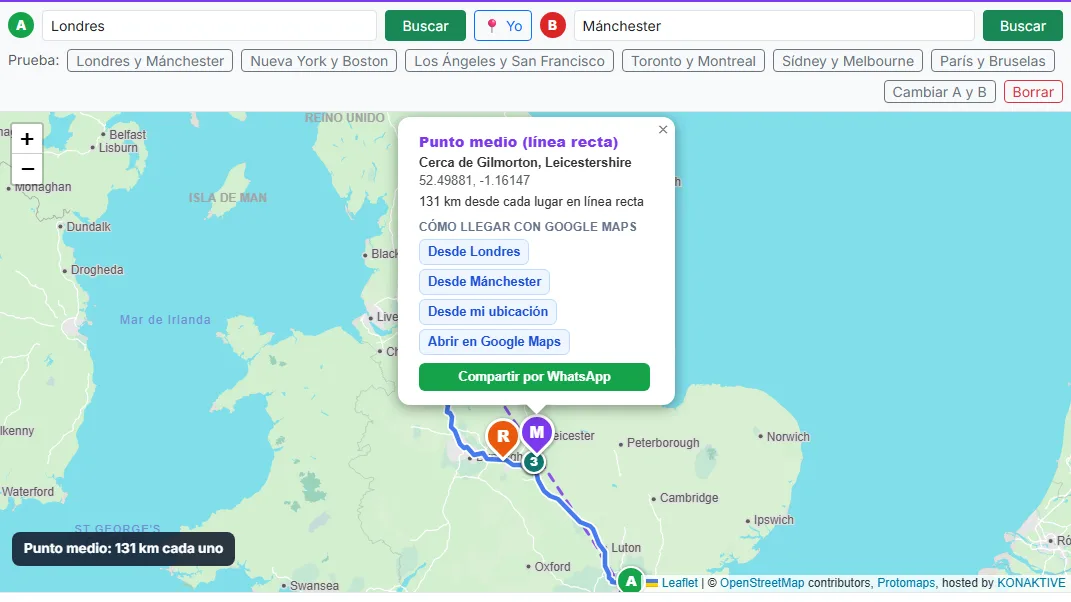
Task: Get directions Desde Londres
Action: click(x=474, y=251)
